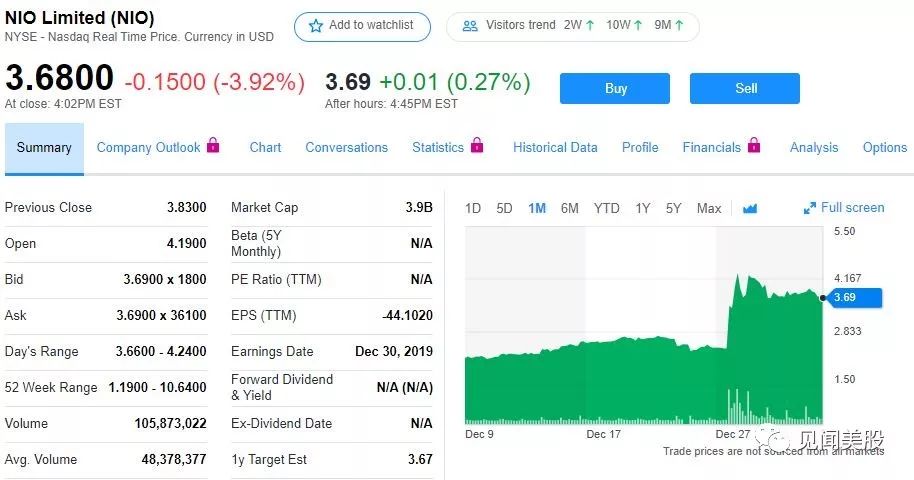Click the 10W green up arrow
This screenshot has height=480, width=914.
pos(638,25)
